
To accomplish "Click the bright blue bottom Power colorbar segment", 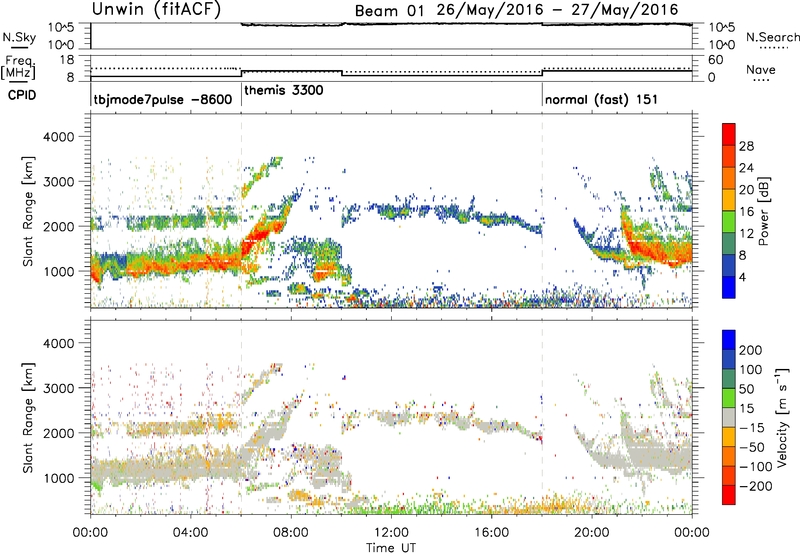I will pyautogui.click(x=729, y=288).
